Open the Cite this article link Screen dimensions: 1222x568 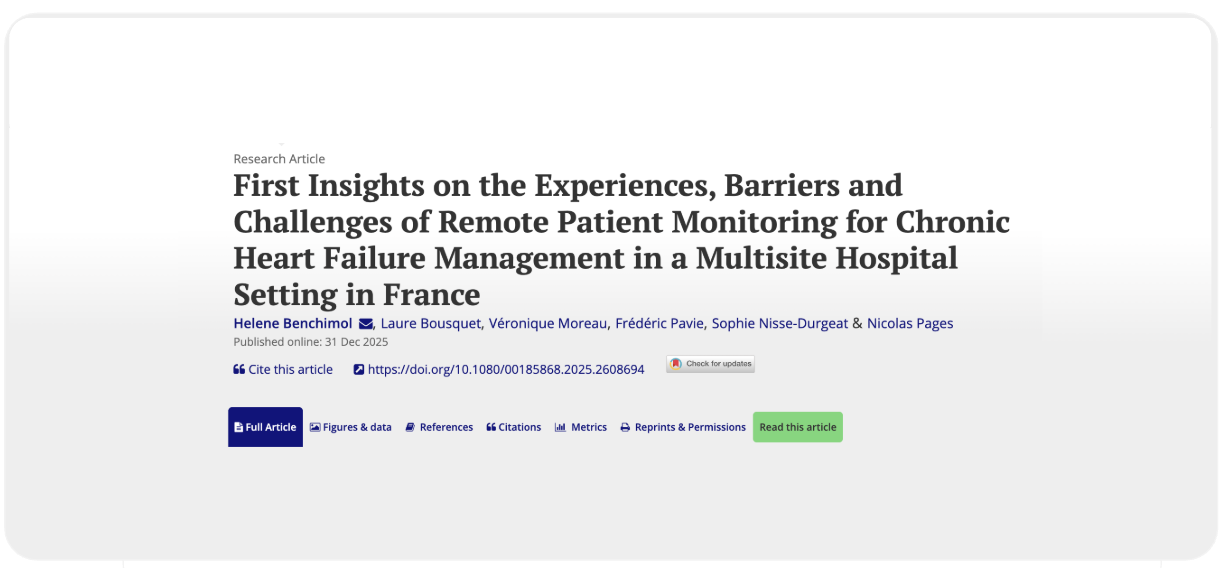click(290, 370)
